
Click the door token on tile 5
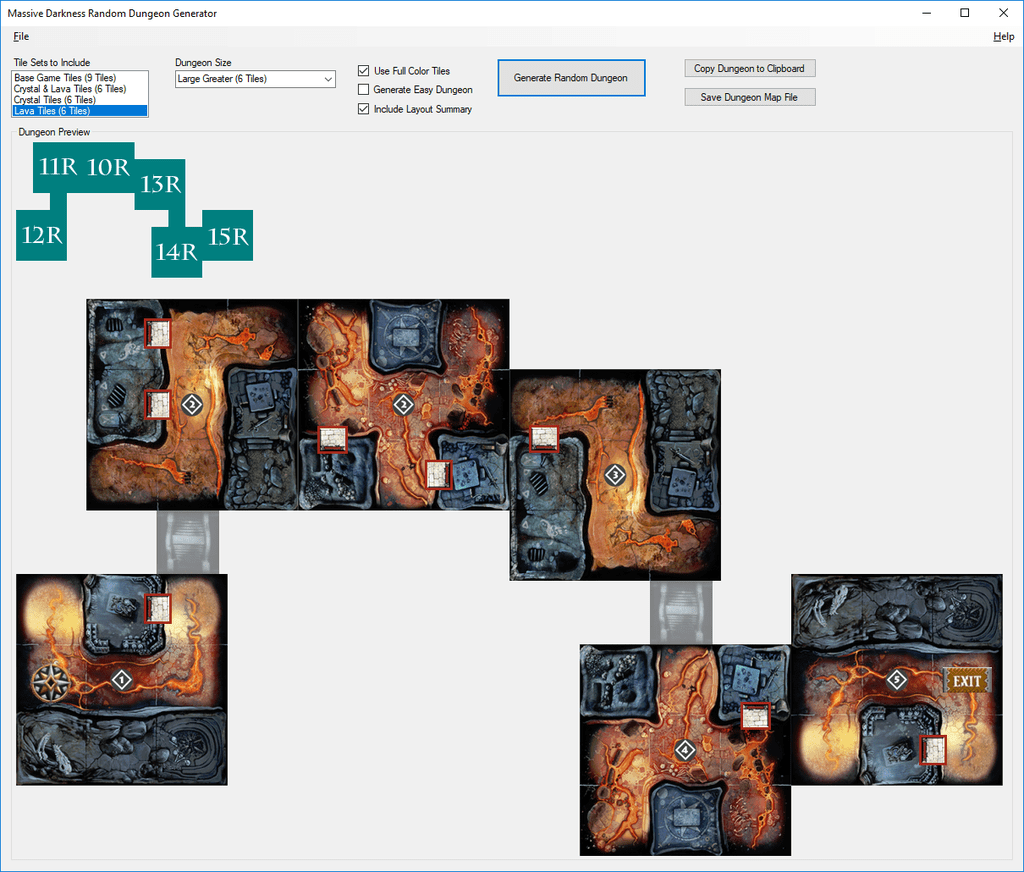(933, 750)
